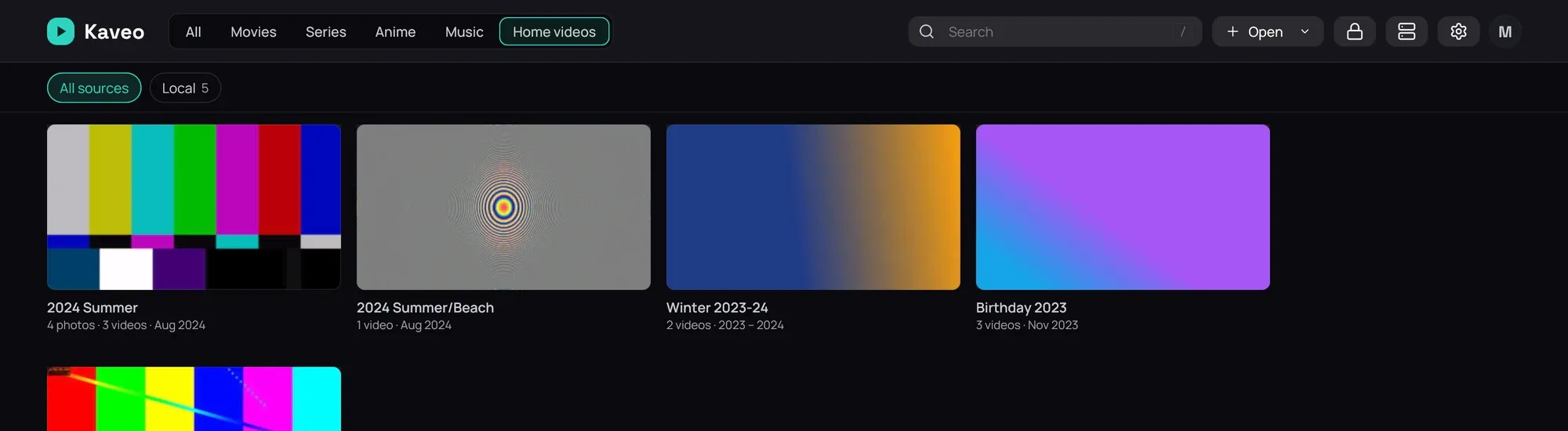
Task: Click the 'Winter 2023-24' title text
Action: click(x=717, y=307)
